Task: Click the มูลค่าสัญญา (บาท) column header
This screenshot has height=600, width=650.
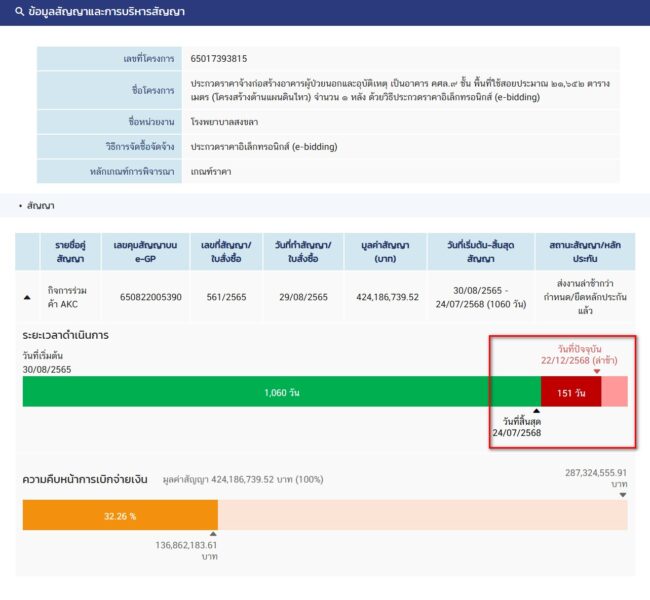Action: (x=386, y=251)
